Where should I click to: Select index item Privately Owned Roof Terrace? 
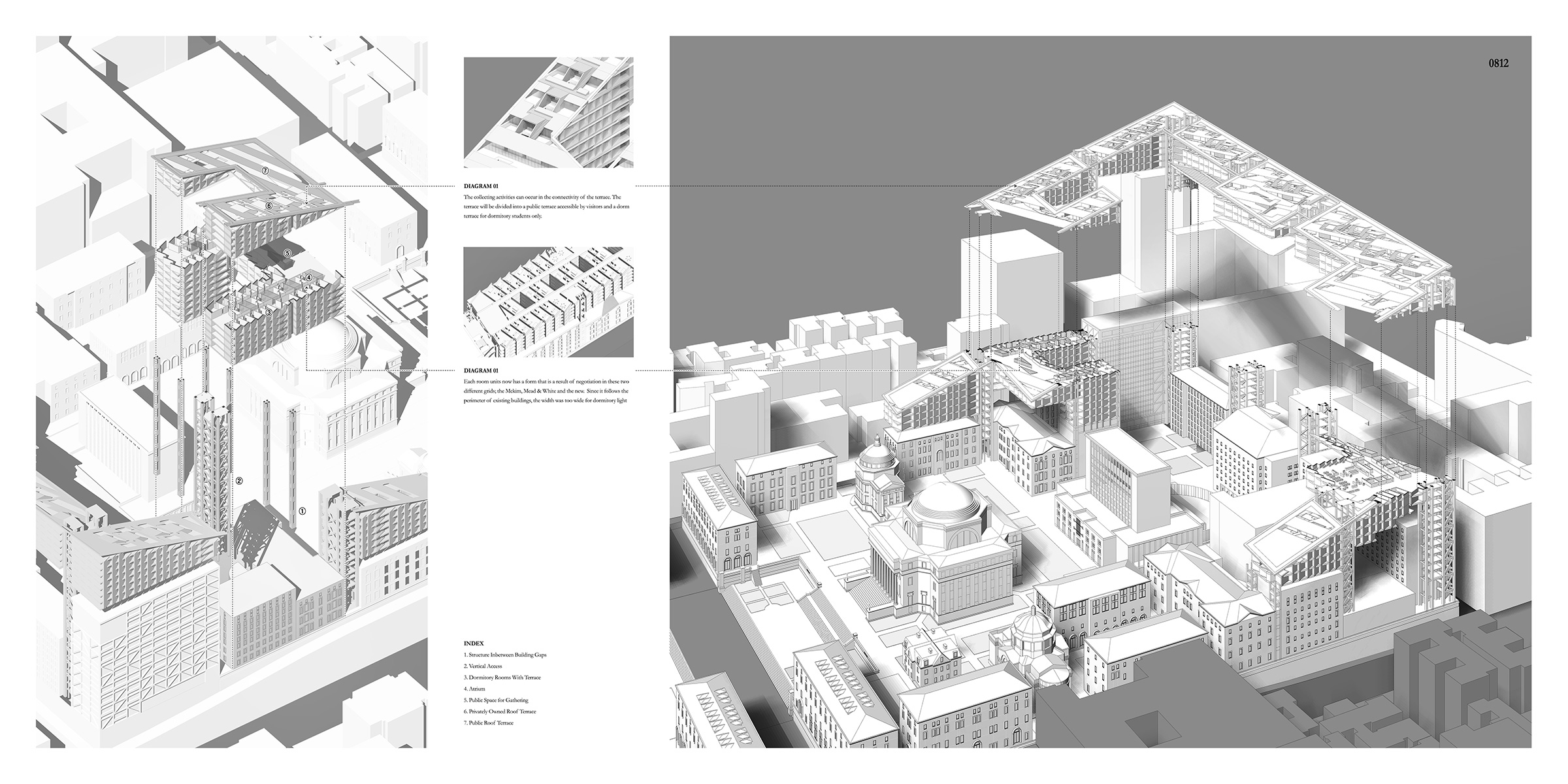tap(499, 711)
